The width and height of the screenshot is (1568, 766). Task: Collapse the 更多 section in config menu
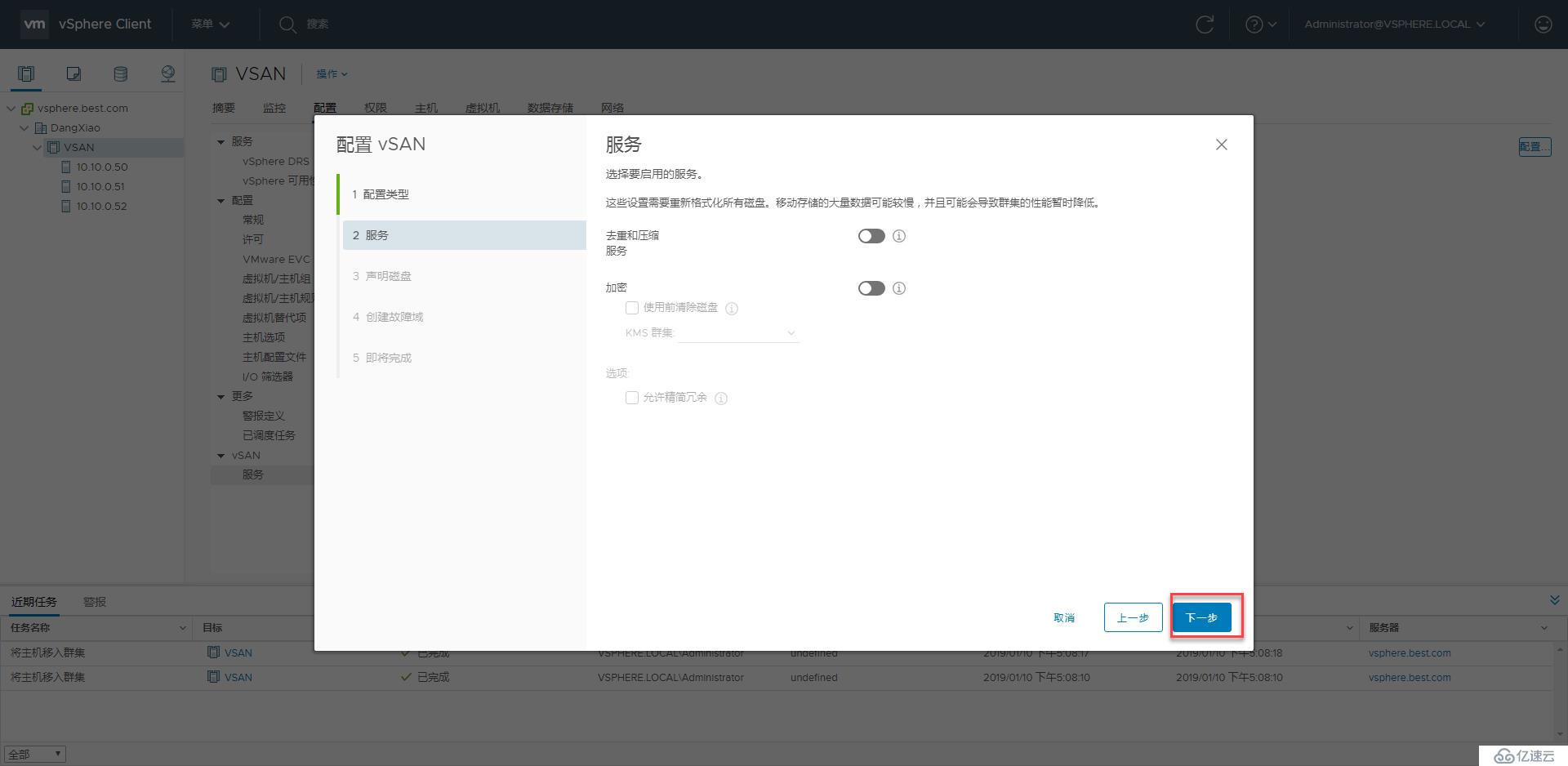220,397
